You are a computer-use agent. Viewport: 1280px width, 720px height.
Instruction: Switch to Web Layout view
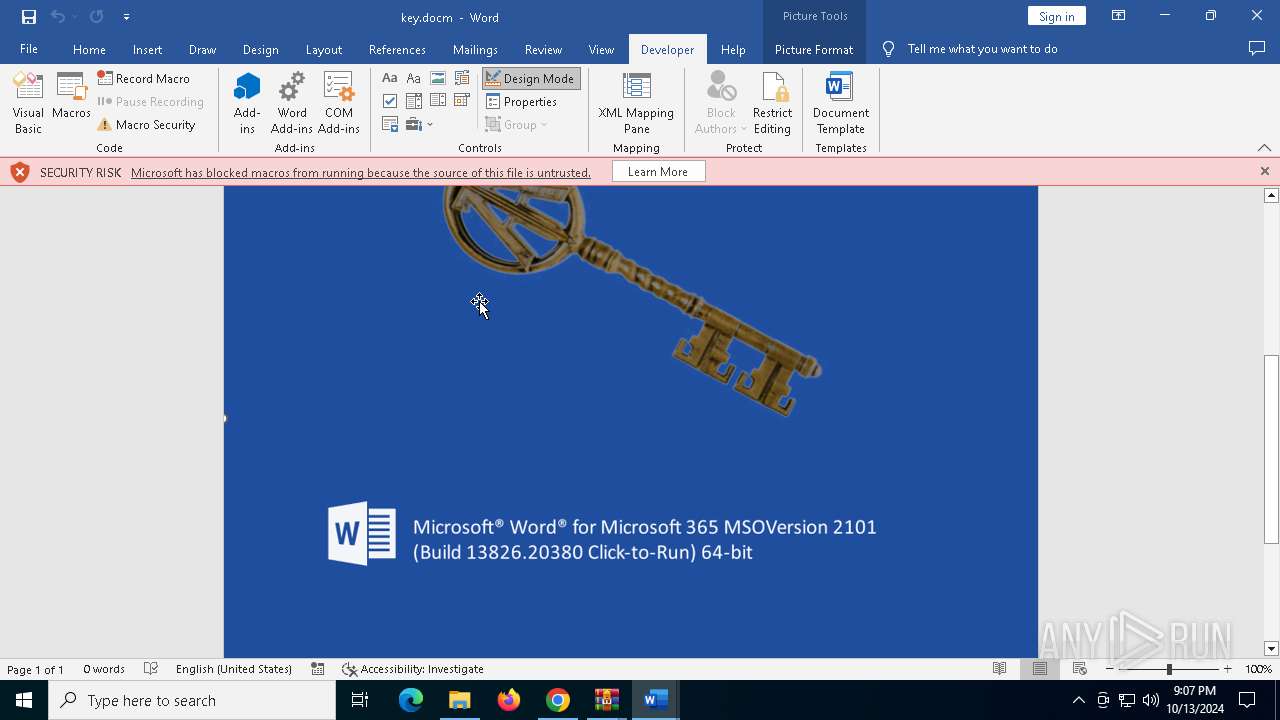pyautogui.click(x=1080, y=669)
